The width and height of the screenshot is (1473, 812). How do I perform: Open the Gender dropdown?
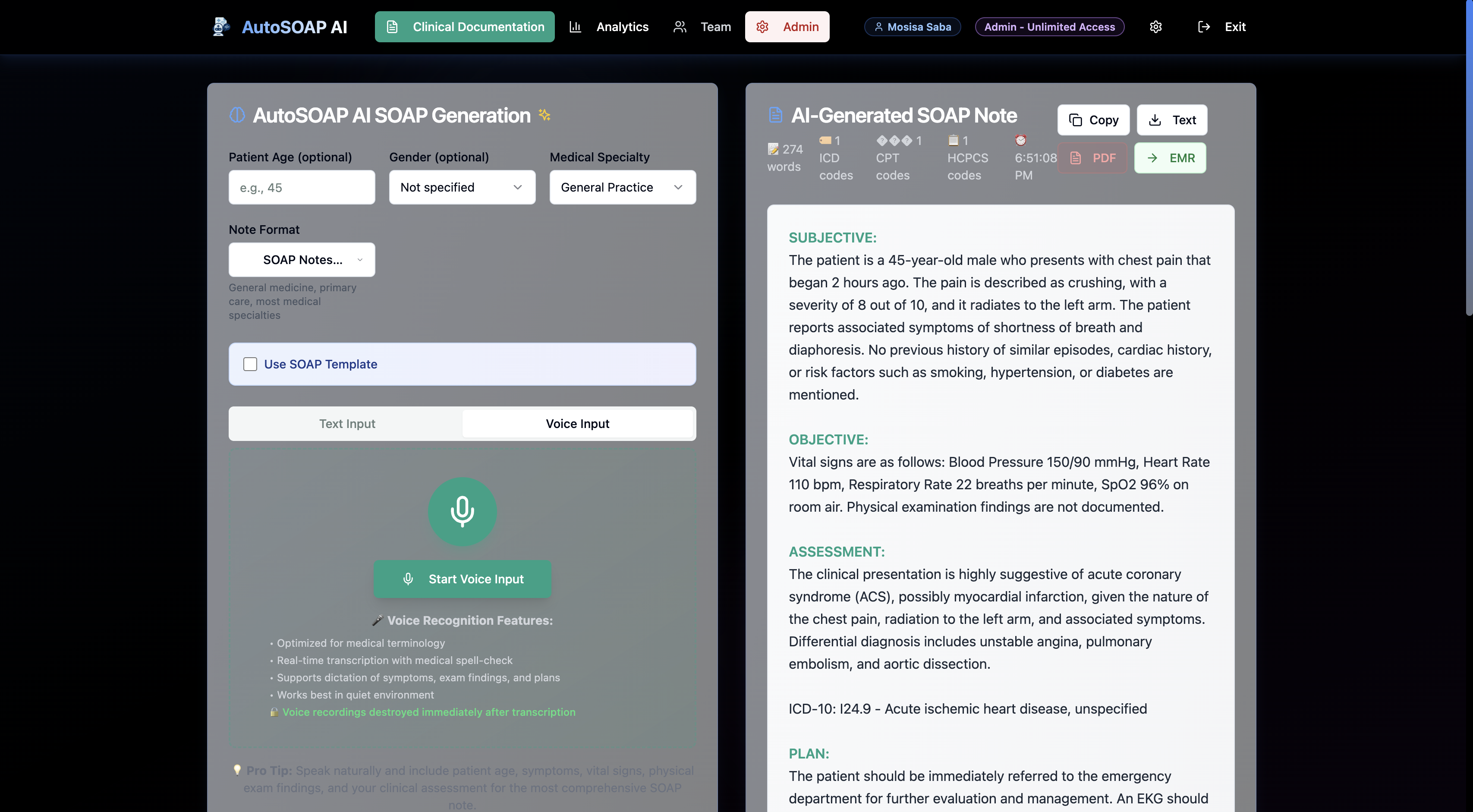click(x=462, y=187)
